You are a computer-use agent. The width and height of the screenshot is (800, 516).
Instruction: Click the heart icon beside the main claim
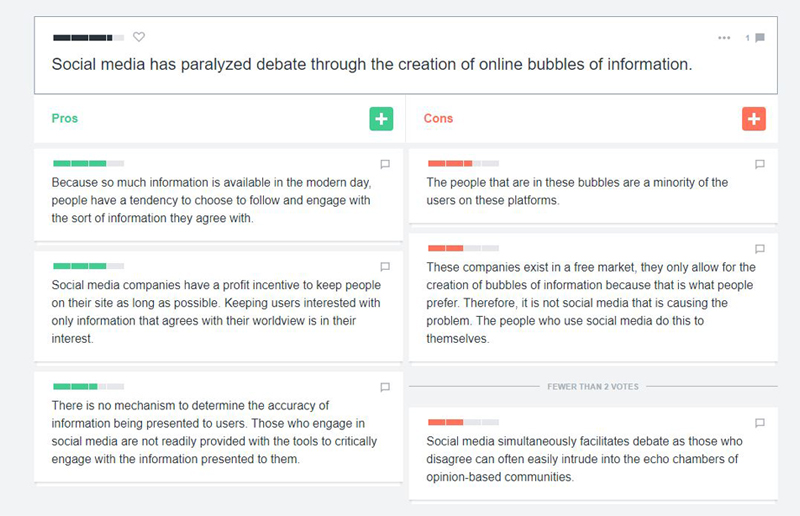(x=139, y=37)
